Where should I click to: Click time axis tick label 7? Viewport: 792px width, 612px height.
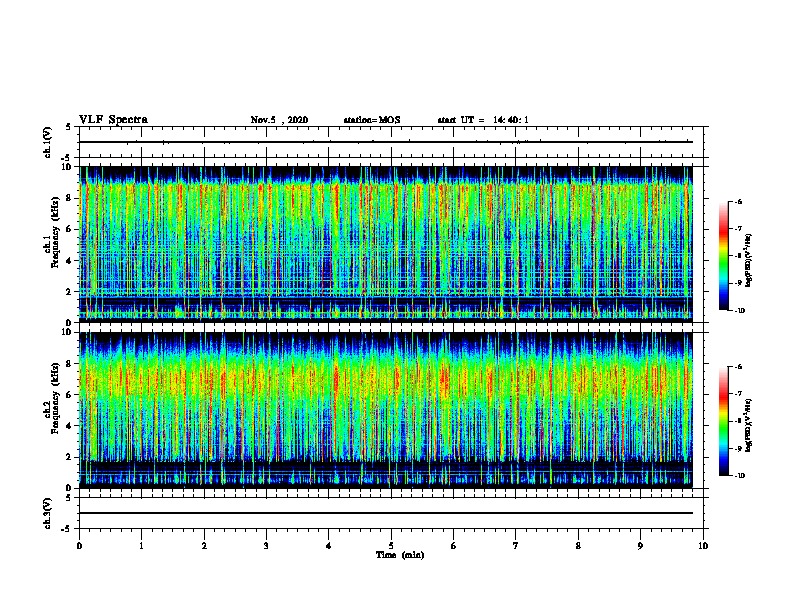(x=516, y=546)
